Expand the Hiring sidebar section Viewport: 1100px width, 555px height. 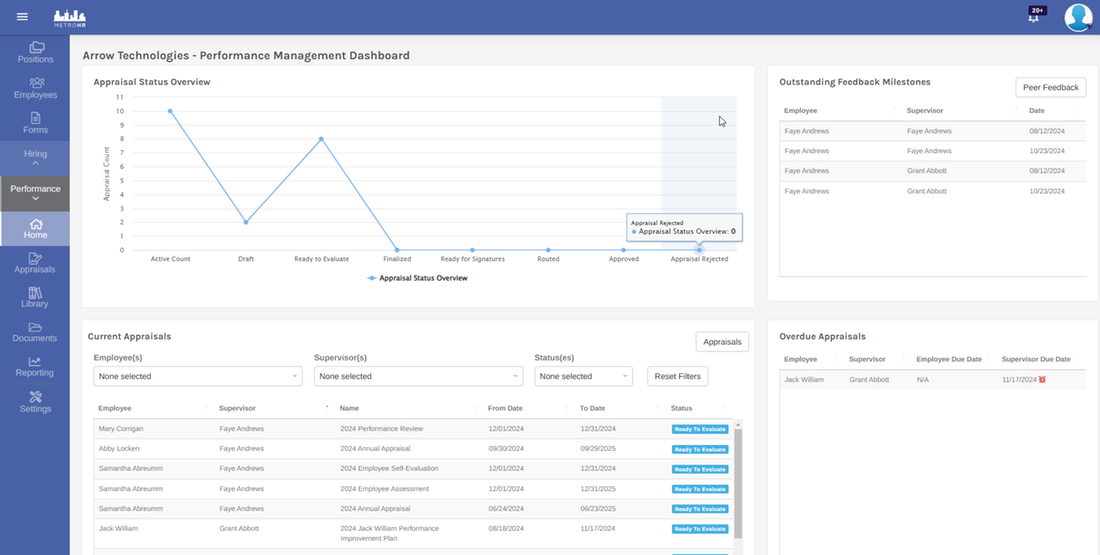pos(35,158)
